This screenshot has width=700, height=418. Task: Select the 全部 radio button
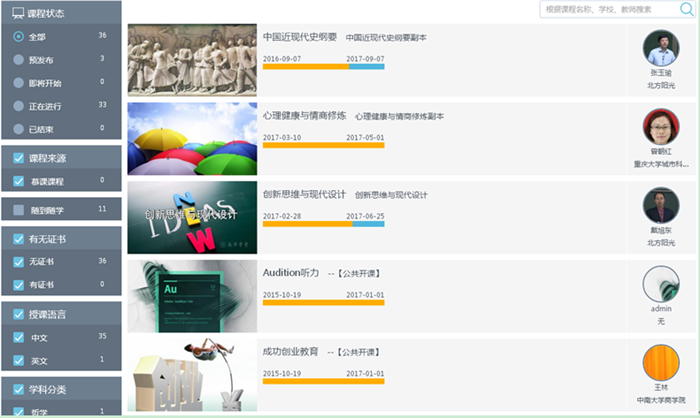[x=18, y=37]
